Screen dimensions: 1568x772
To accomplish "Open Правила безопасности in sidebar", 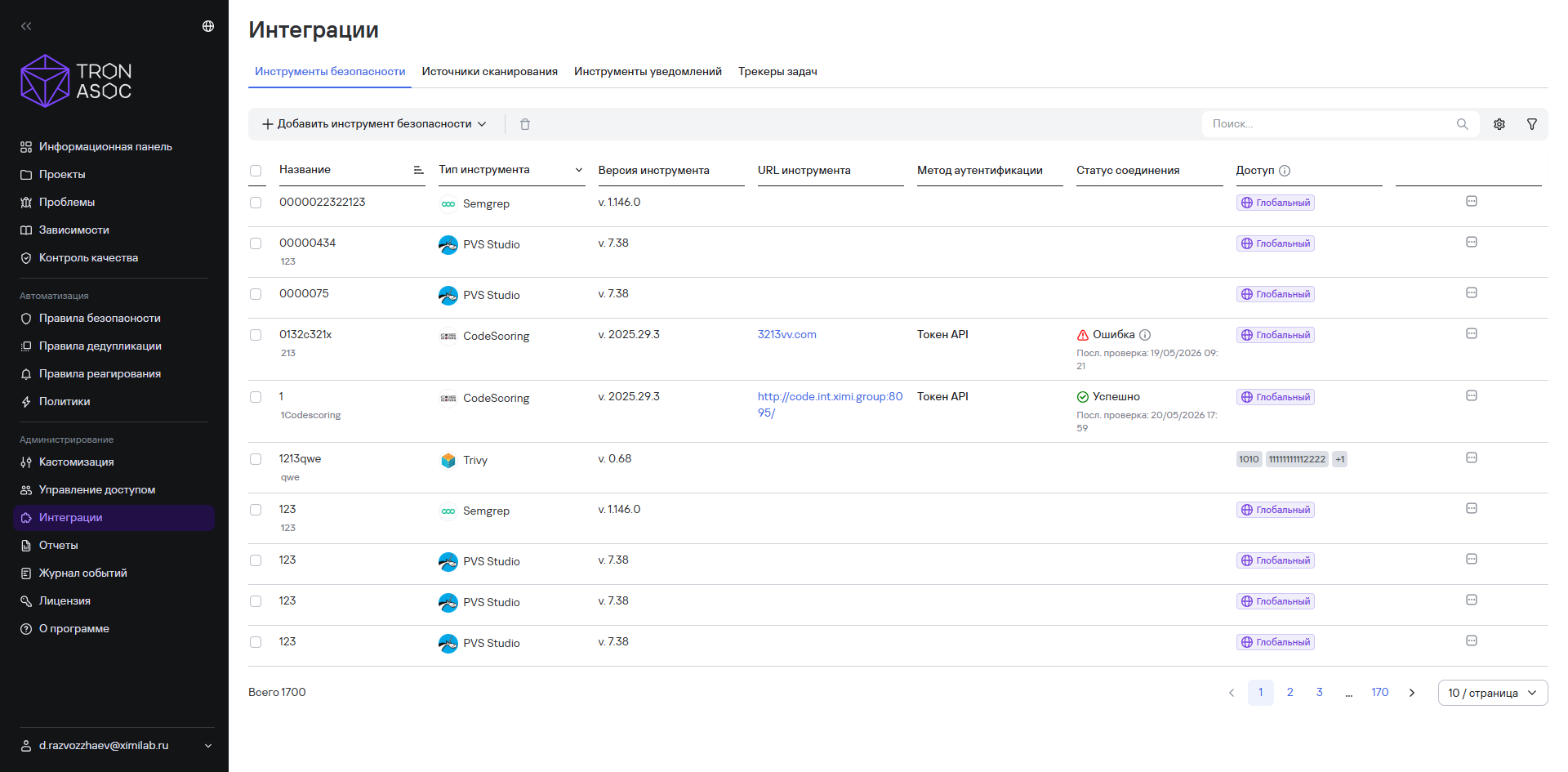I will [100, 319].
